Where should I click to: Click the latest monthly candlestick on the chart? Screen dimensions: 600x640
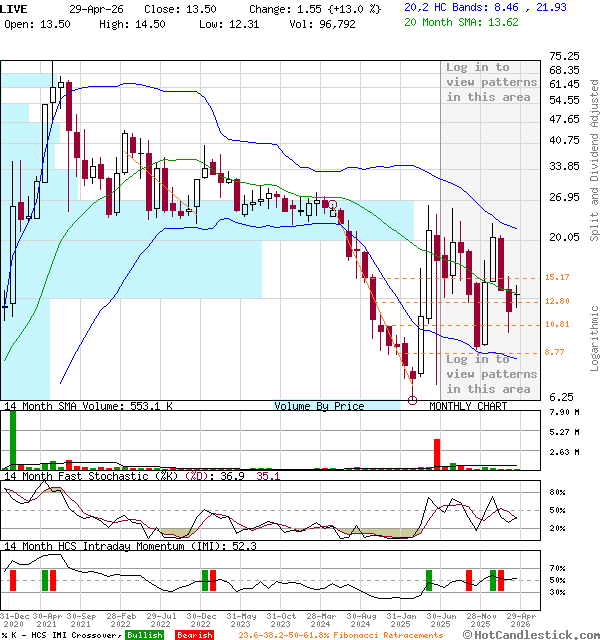point(516,294)
